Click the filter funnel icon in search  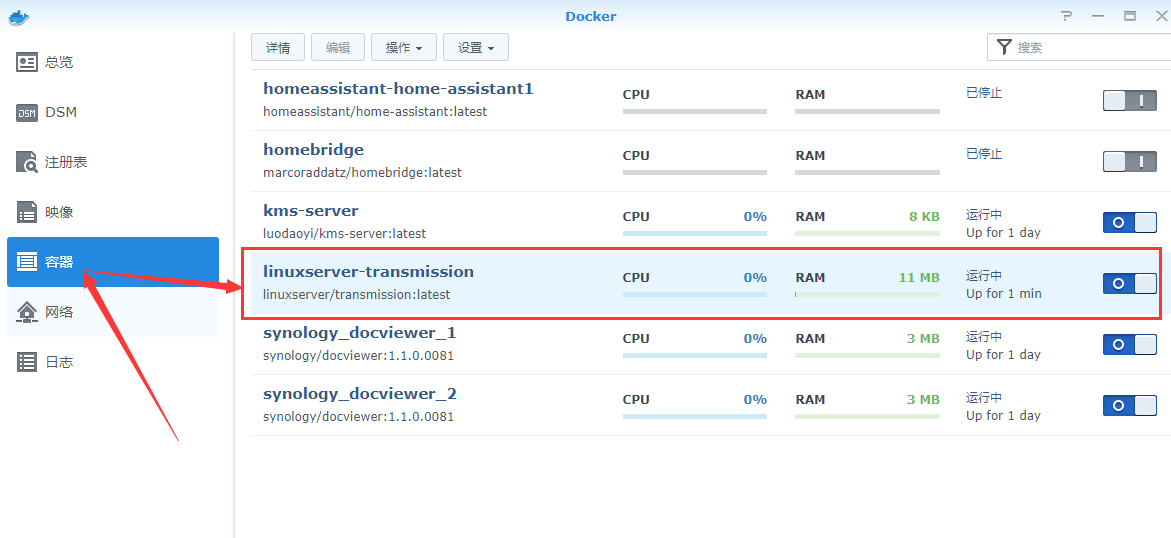tap(1004, 47)
